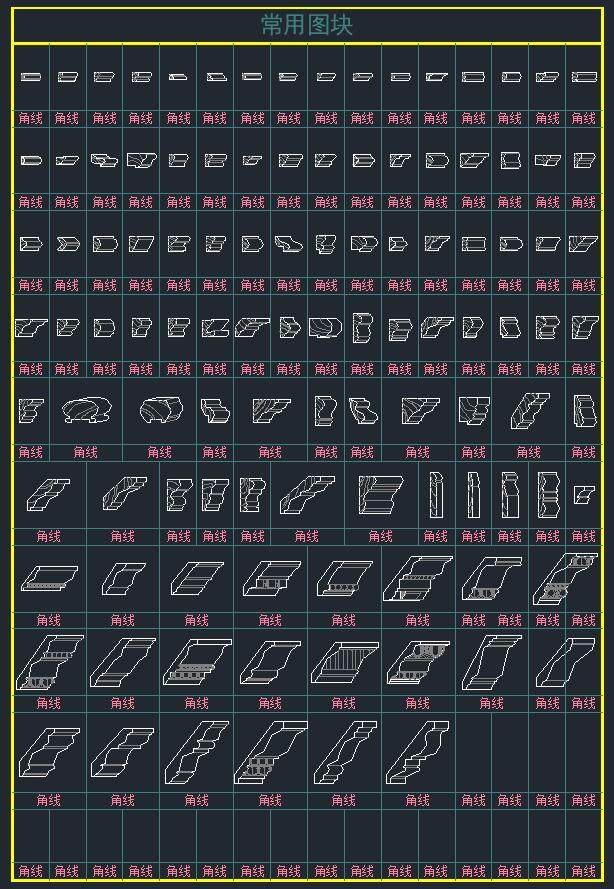This screenshot has height=889, width=614.
Task: Click the 角线 label in the bottom-right cell
Action: [x=584, y=871]
